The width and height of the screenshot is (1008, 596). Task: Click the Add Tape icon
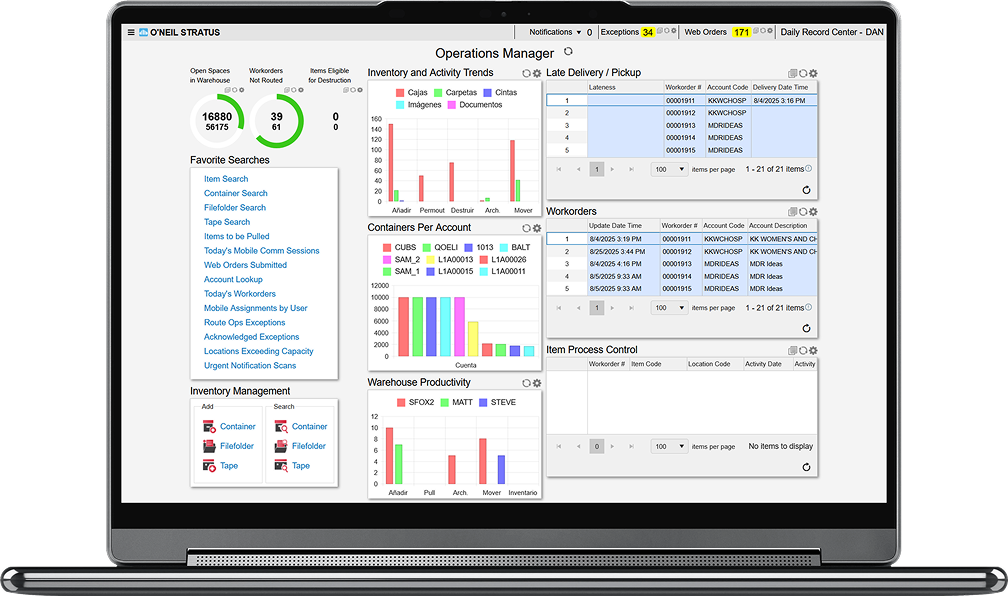coord(209,466)
